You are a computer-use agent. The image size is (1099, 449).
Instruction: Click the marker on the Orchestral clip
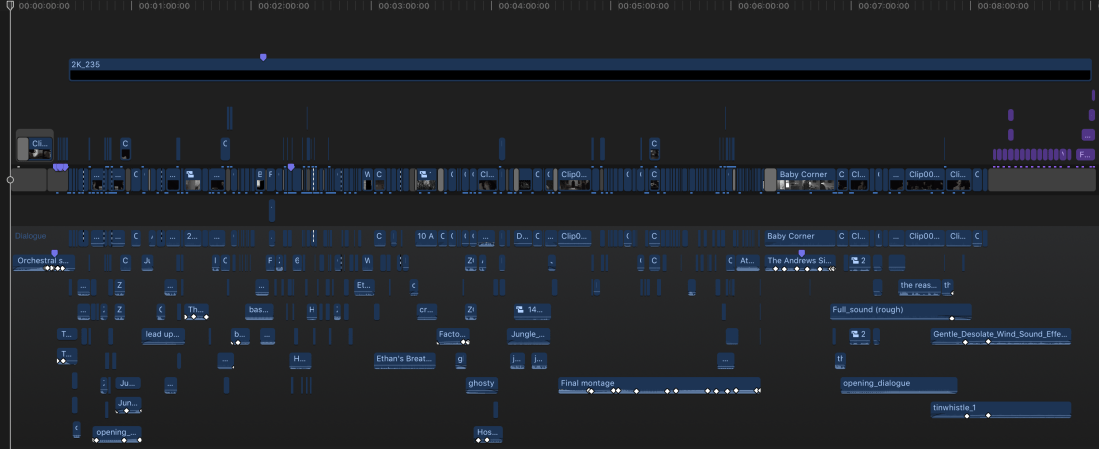pyautogui.click(x=54, y=252)
